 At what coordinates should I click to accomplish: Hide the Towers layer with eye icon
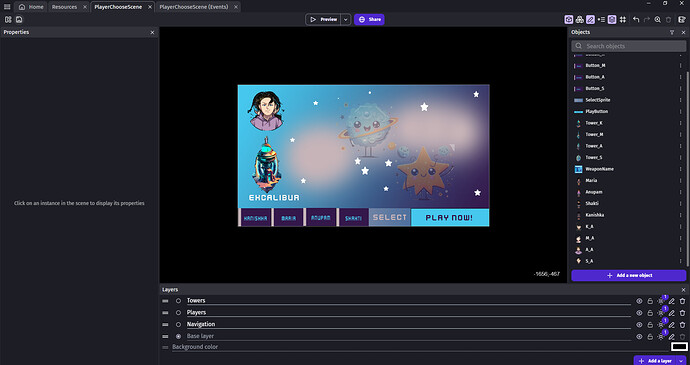point(639,301)
